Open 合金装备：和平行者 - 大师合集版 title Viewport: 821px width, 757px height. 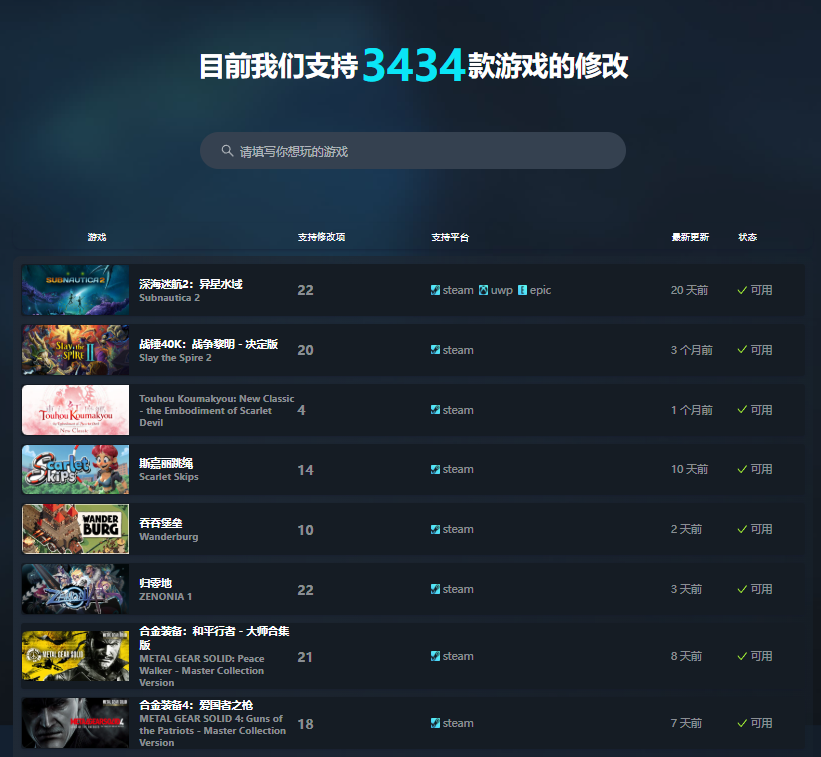coord(214,638)
